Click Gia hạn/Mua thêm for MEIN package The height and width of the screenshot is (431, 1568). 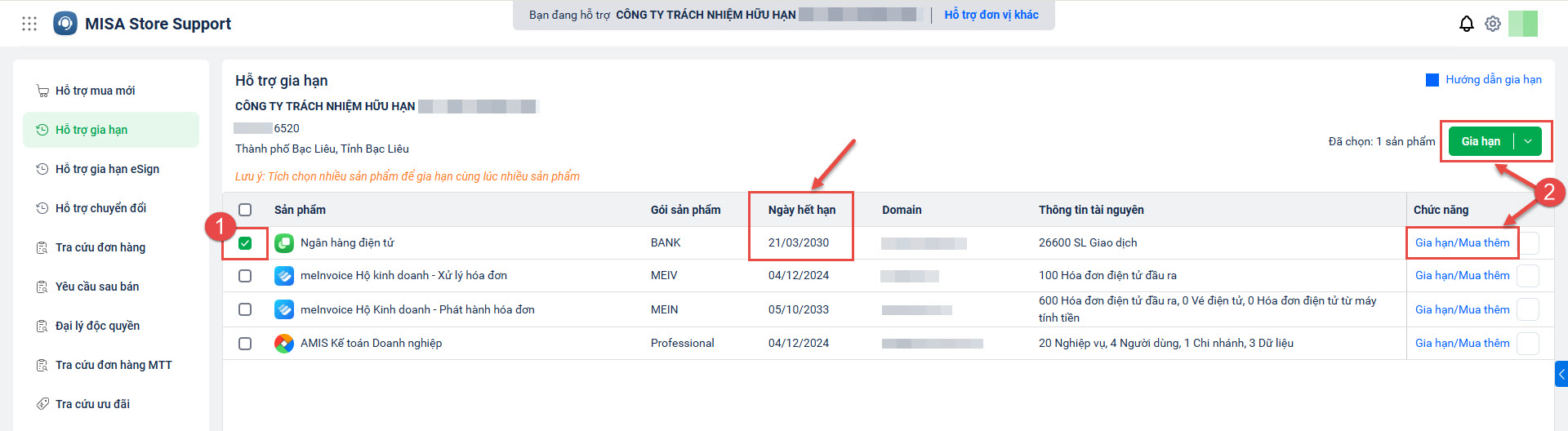click(x=1462, y=309)
